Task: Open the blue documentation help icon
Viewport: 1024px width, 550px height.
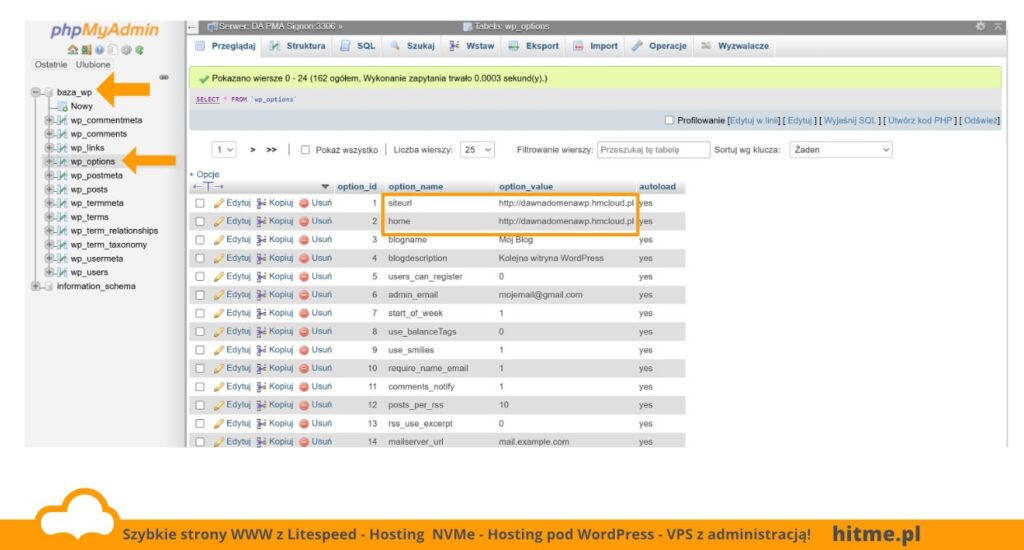Action: (99, 50)
